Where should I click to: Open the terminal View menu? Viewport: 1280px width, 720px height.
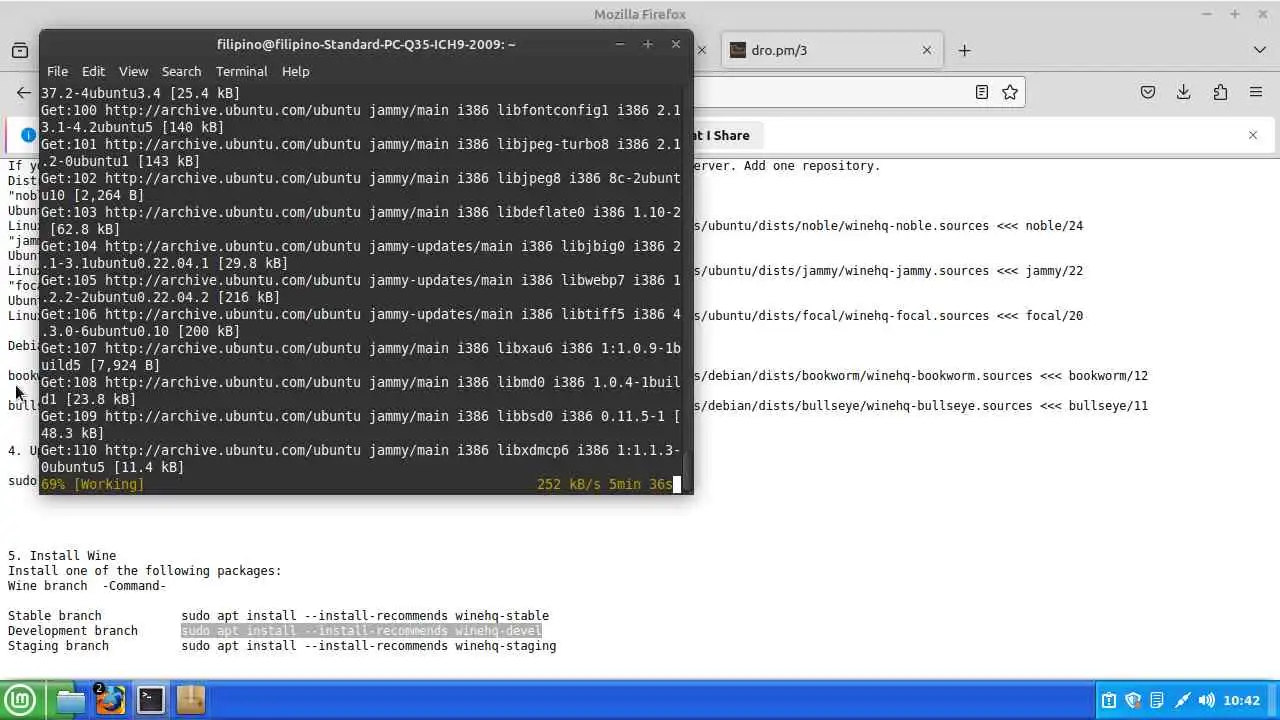(x=133, y=71)
